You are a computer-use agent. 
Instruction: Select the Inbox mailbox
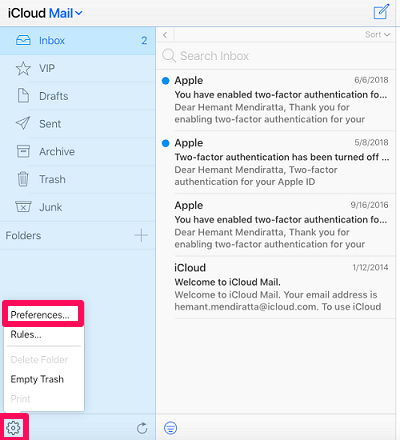coord(77,41)
